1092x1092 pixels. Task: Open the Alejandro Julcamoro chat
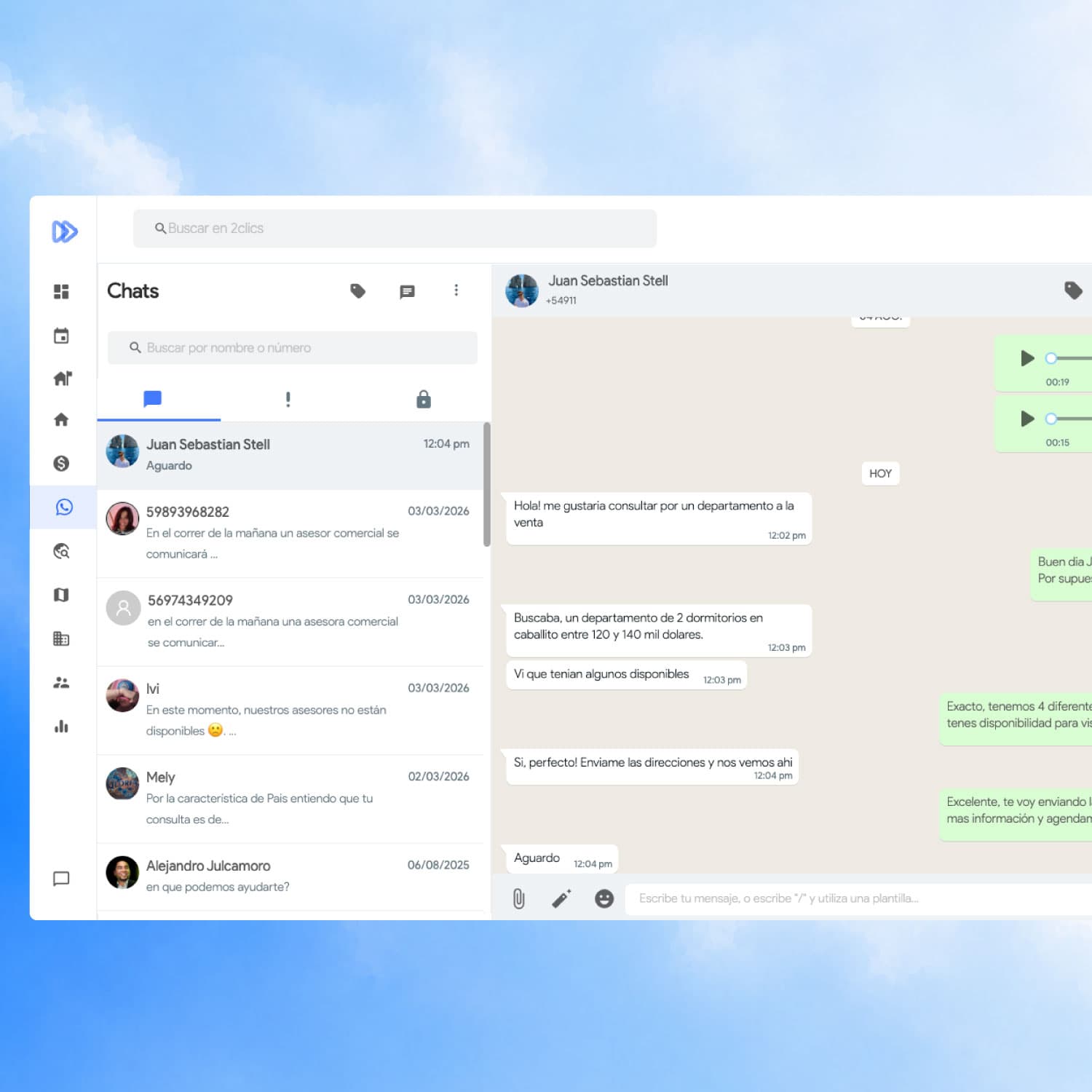pos(290,877)
